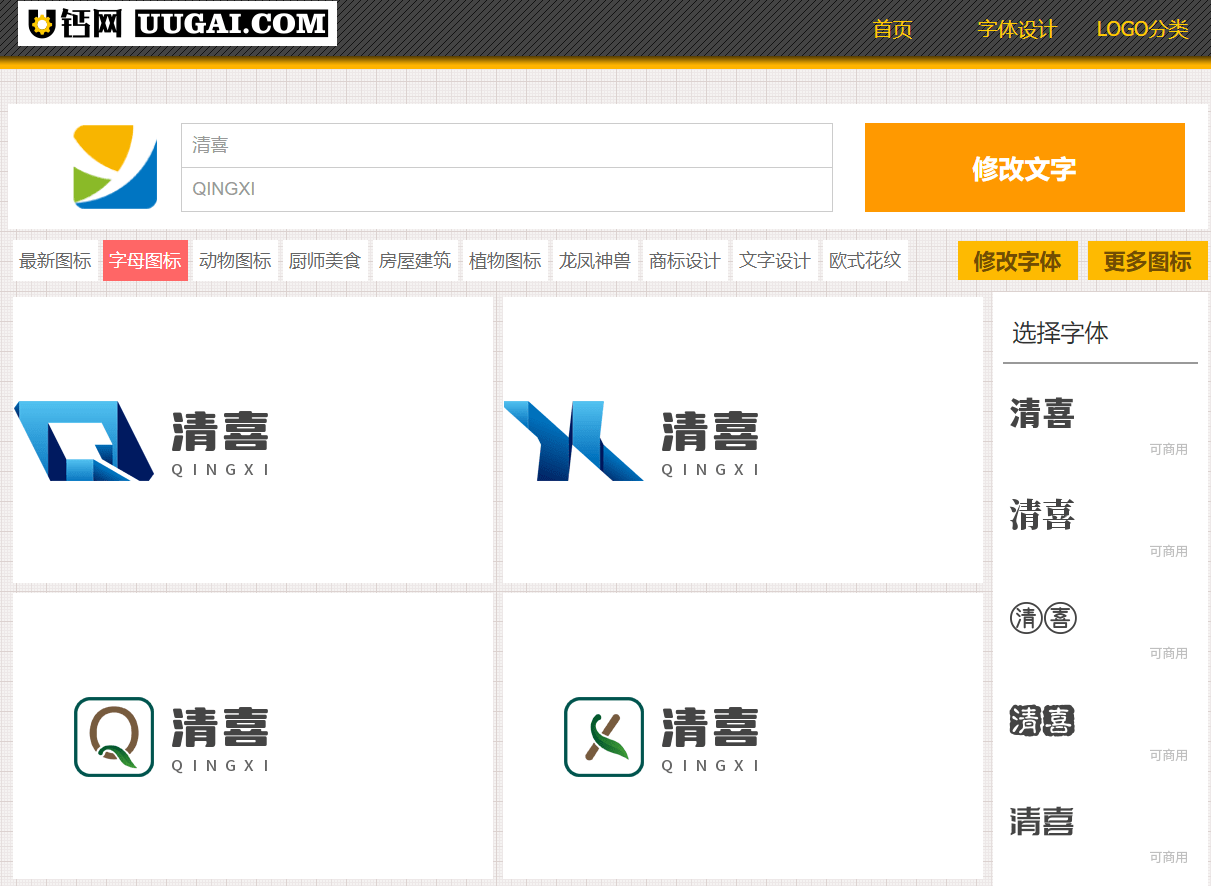Click the 修改字体 button

point(1017,261)
